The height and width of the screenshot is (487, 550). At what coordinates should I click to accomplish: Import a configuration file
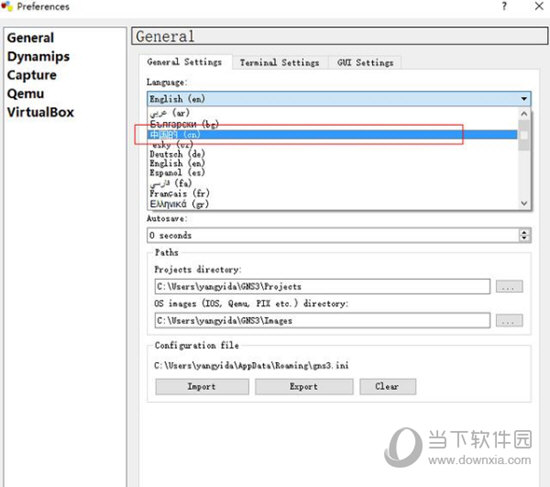tap(202, 387)
